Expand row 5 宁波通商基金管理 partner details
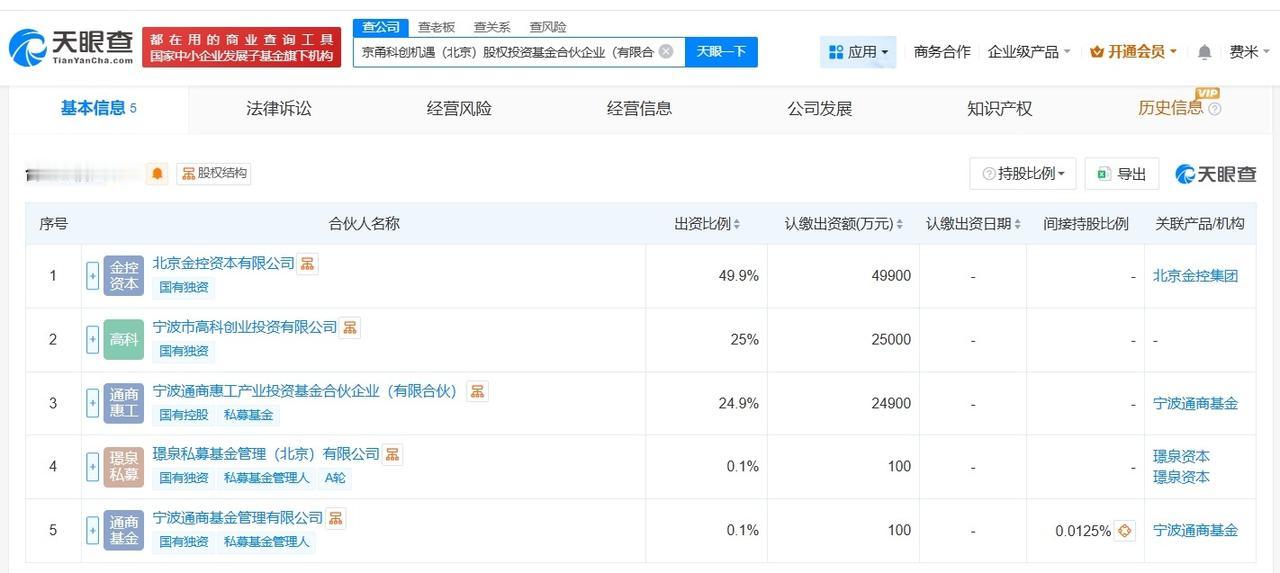The image size is (1280, 573). click(93, 531)
